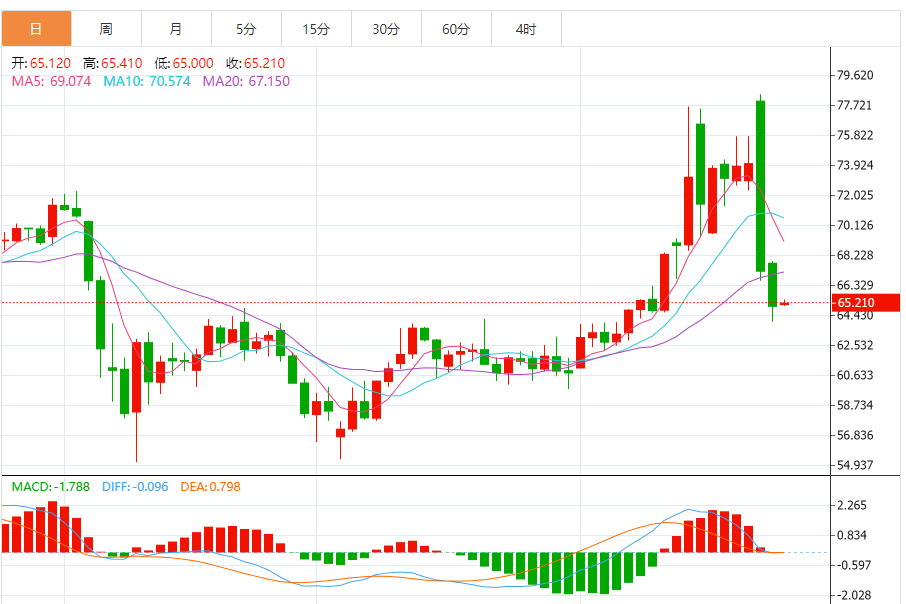This screenshot has height=604, width=906.
Task: Click the 70.126 price axis label
Action: (x=855, y=225)
